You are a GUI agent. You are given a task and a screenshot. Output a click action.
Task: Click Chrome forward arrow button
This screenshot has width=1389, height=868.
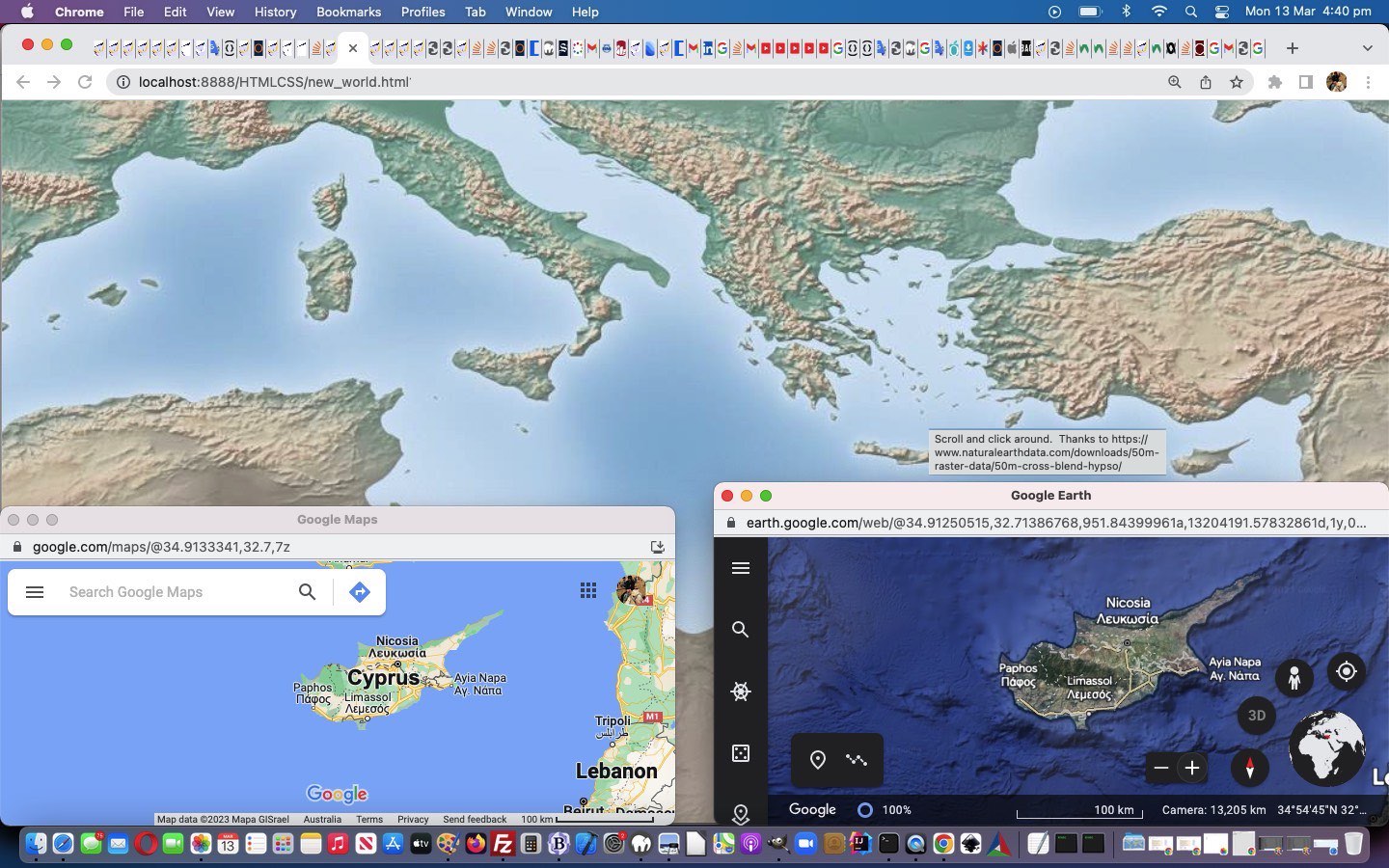[x=54, y=82]
